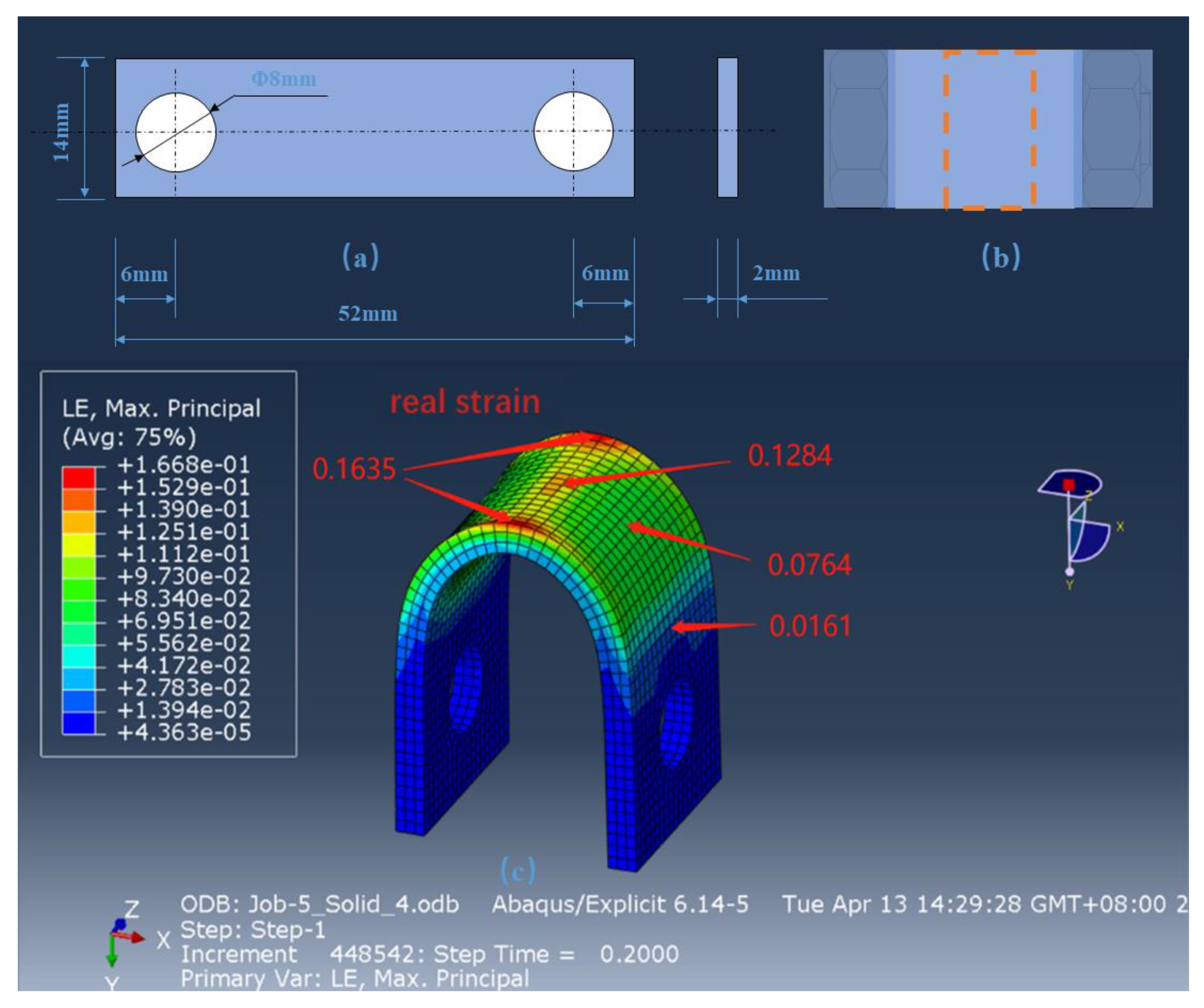Viewport: 1204px width, 1008px height.
Task: Click the ODB: Job-5_Solid_4.odb state text
Action: click(319, 904)
